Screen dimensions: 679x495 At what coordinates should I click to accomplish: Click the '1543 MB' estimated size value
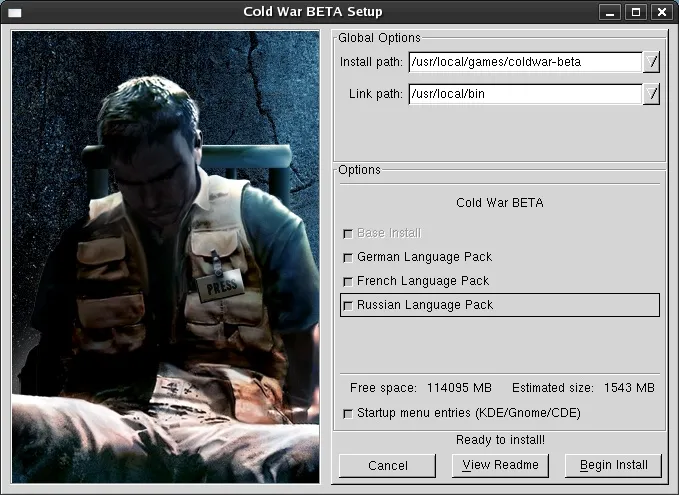(629, 388)
